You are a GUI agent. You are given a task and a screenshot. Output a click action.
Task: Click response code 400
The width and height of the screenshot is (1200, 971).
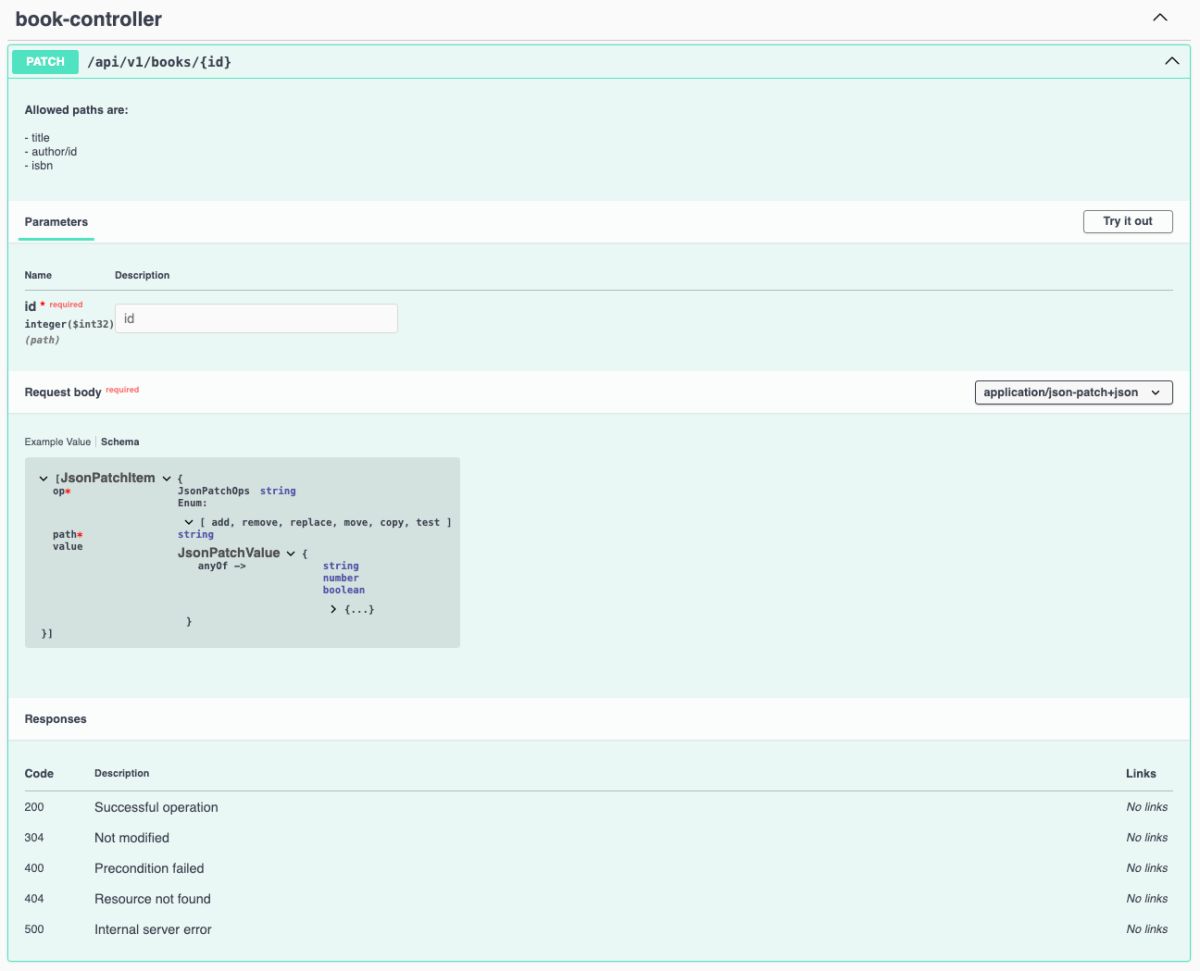34,868
